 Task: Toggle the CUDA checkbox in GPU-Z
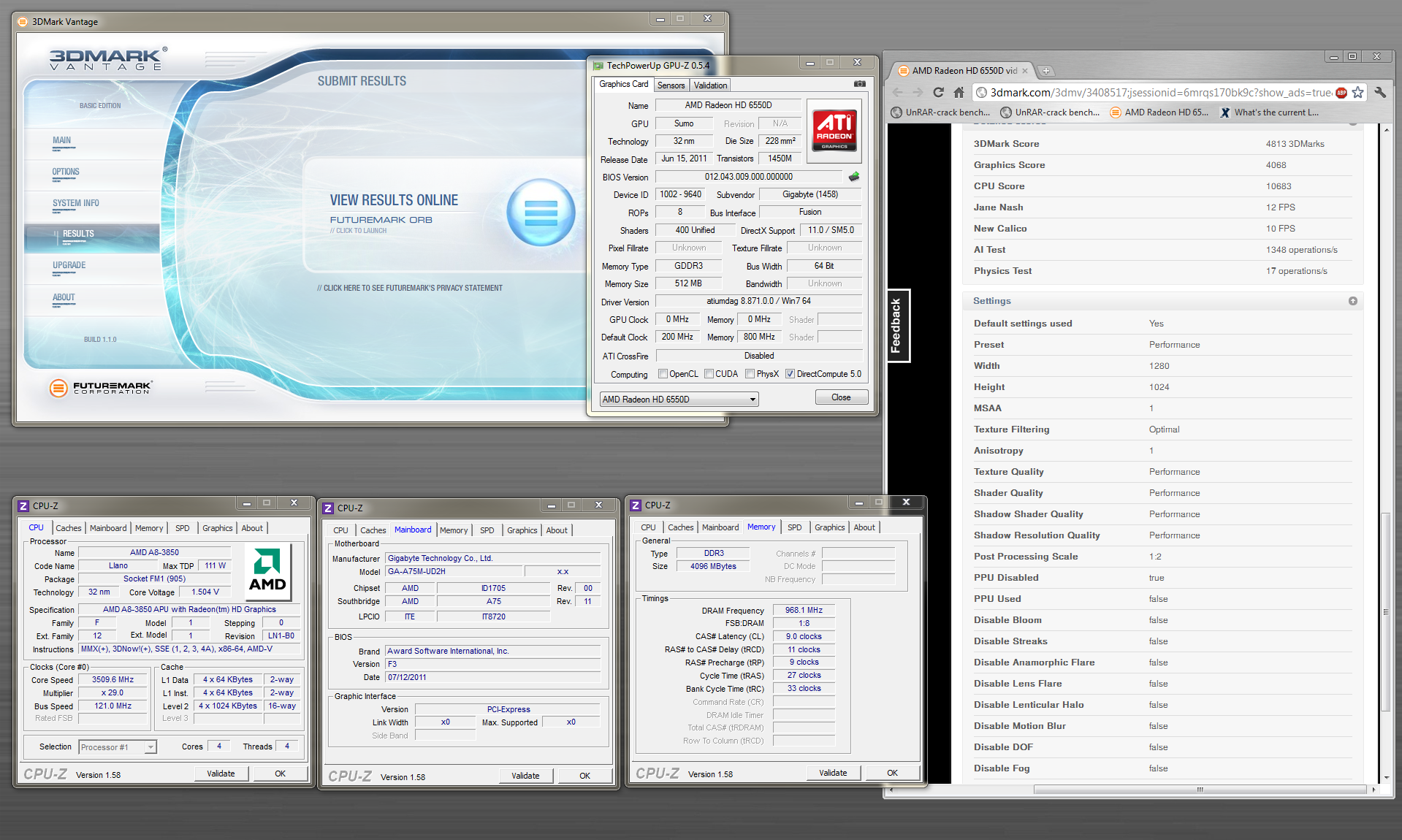(709, 374)
